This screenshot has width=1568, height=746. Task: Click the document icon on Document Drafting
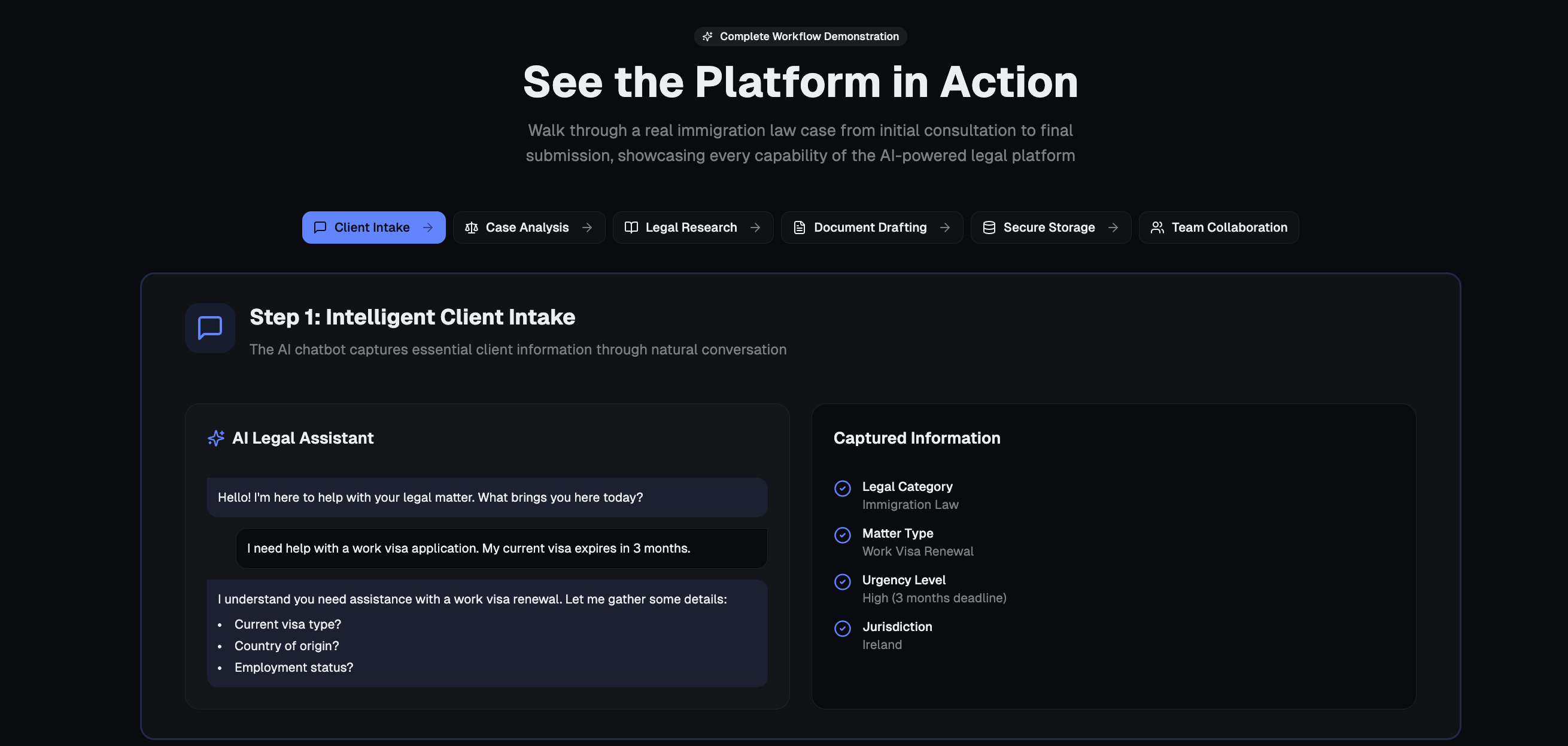(800, 227)
